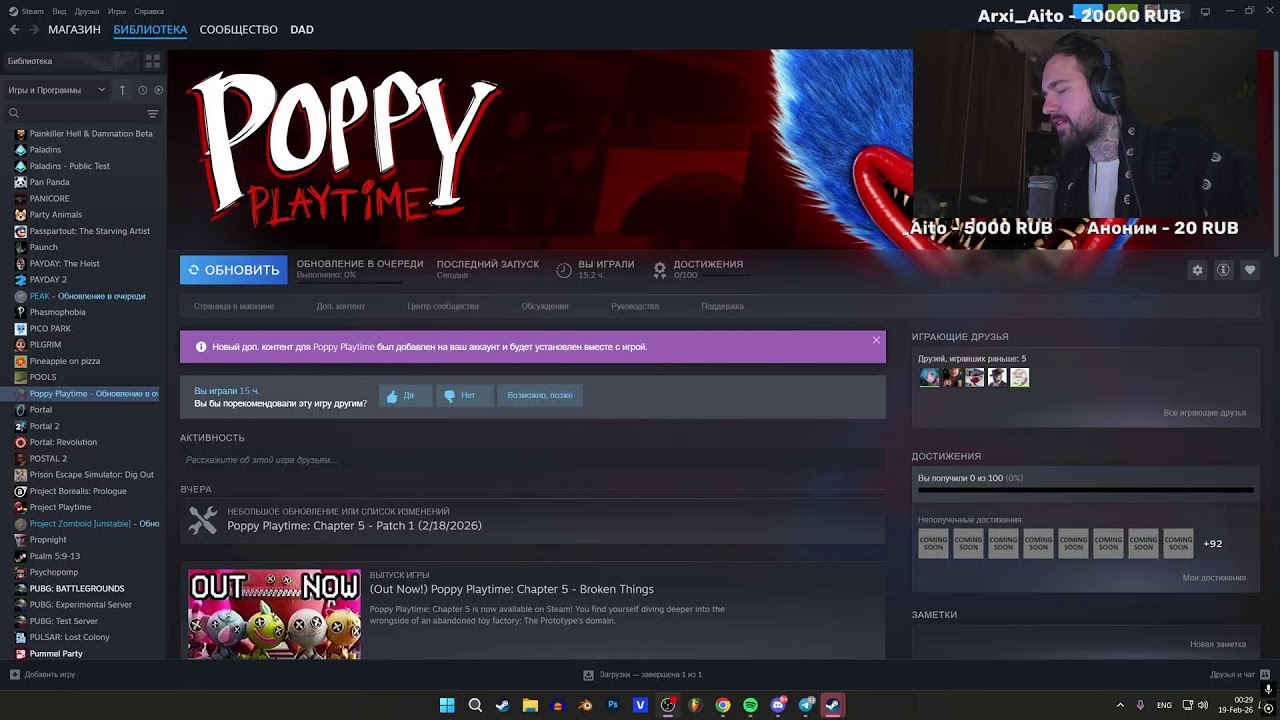
Task: Open downloads manager status at the bottom
Action: click(642, 675)
